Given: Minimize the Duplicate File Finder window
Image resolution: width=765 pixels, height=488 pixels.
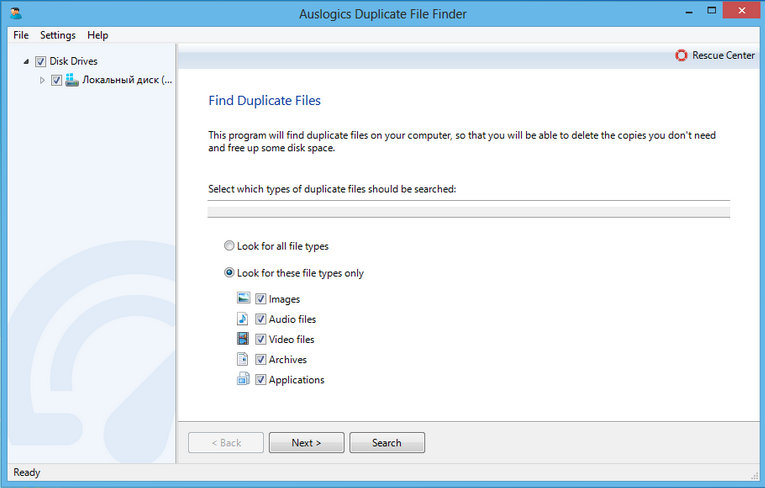Looking at the screenshot, I should 689,11.
